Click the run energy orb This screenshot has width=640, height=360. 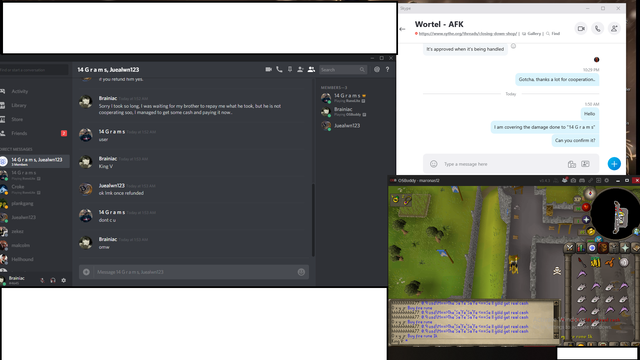[x=591, y=231]
